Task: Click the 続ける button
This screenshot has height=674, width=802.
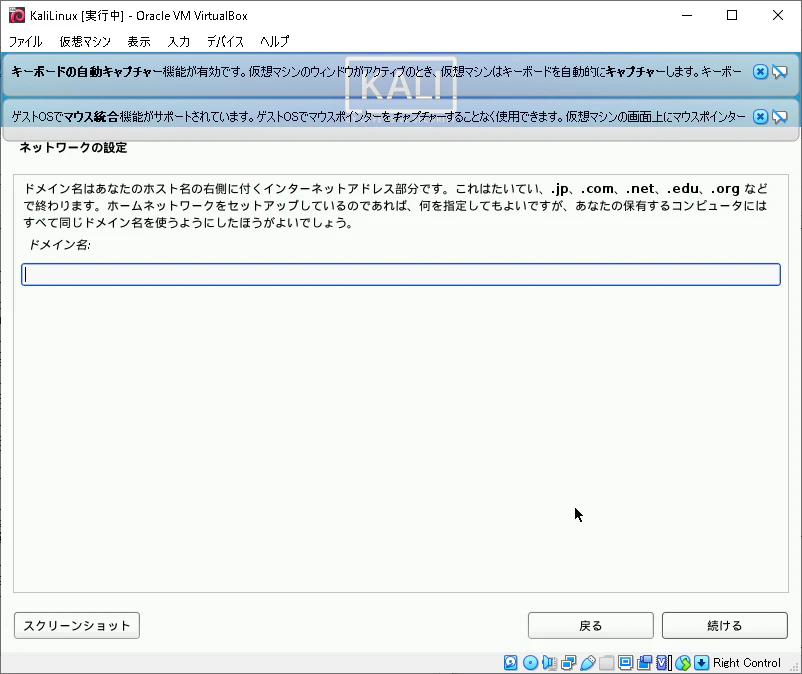Action: coord(725,625)
